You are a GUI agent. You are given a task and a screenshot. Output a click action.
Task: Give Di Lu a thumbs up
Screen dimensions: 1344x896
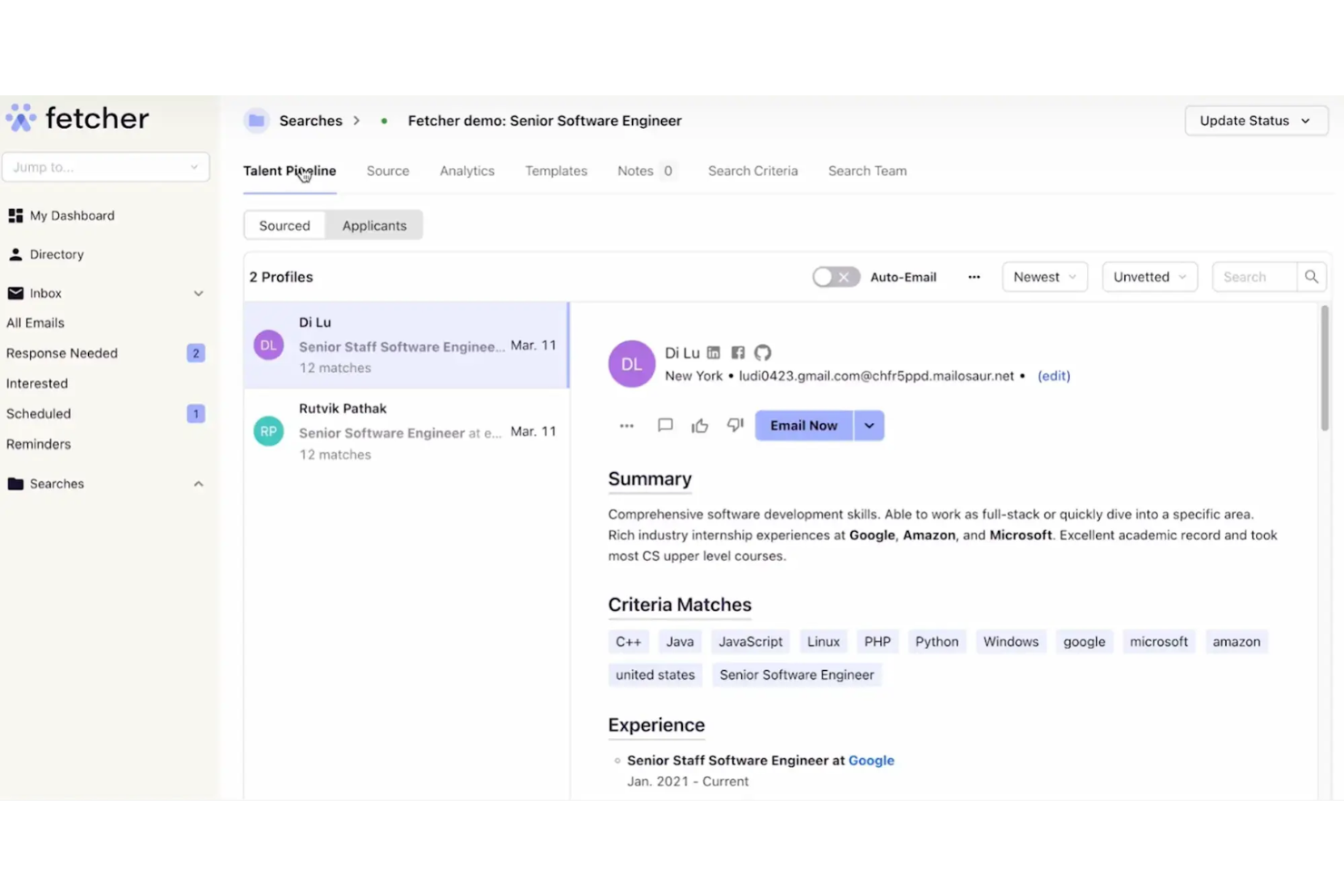pyautogui.click(x=699, y=425)
